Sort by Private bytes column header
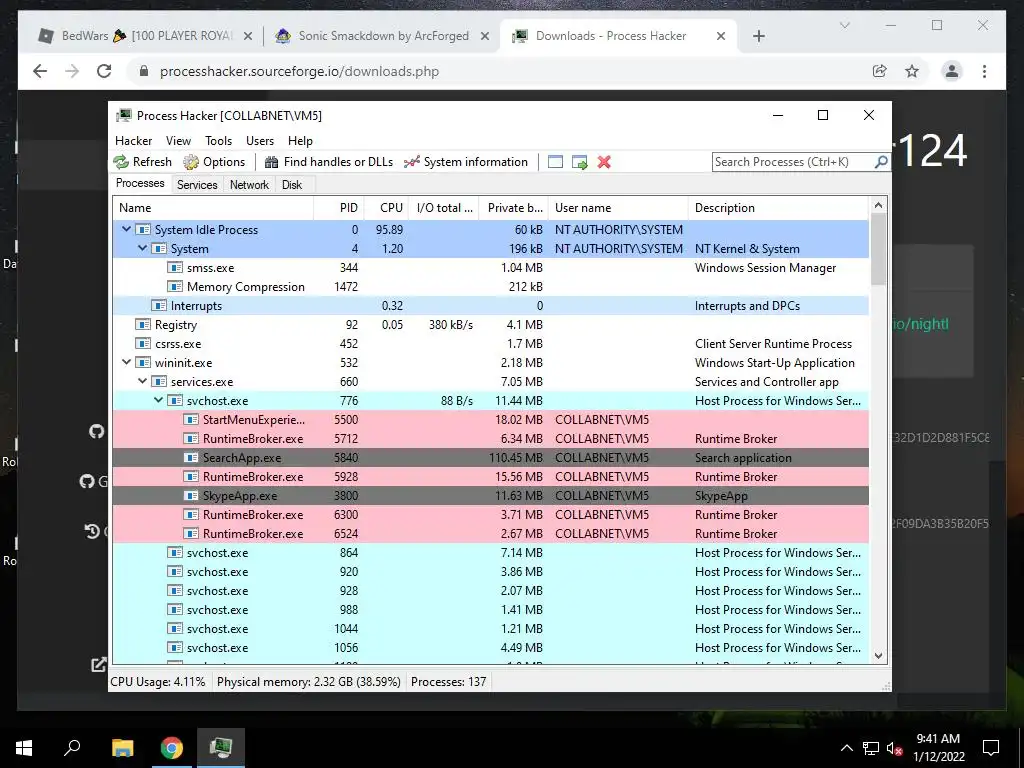 click(x=514, y=208)
